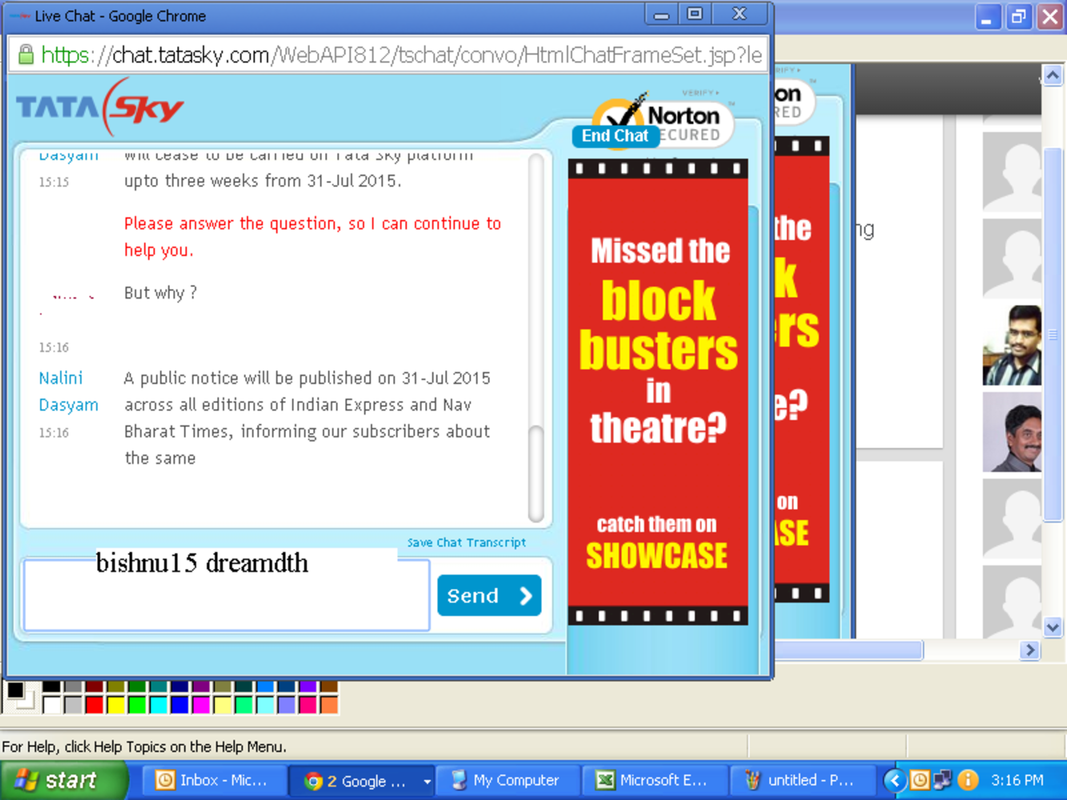Pick the navy blue color swatch
Screen dimensions: 1067x800
[180, 686]
